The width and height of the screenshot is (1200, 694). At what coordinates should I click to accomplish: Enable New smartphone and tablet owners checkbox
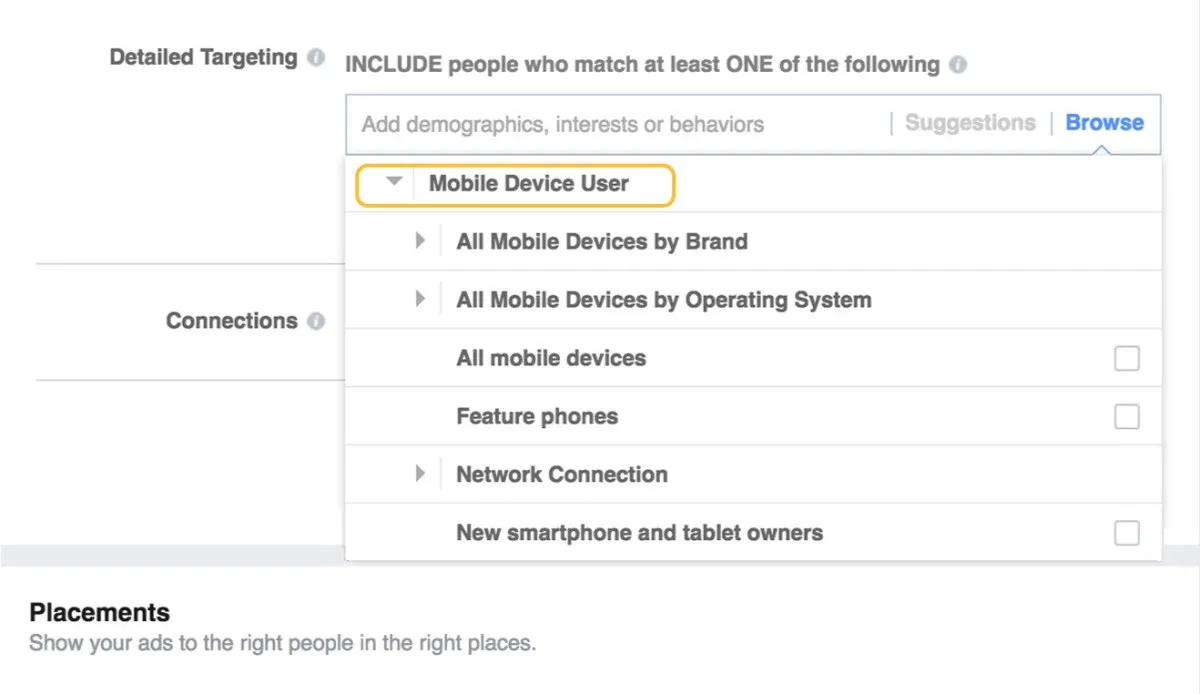[1127, 533]
